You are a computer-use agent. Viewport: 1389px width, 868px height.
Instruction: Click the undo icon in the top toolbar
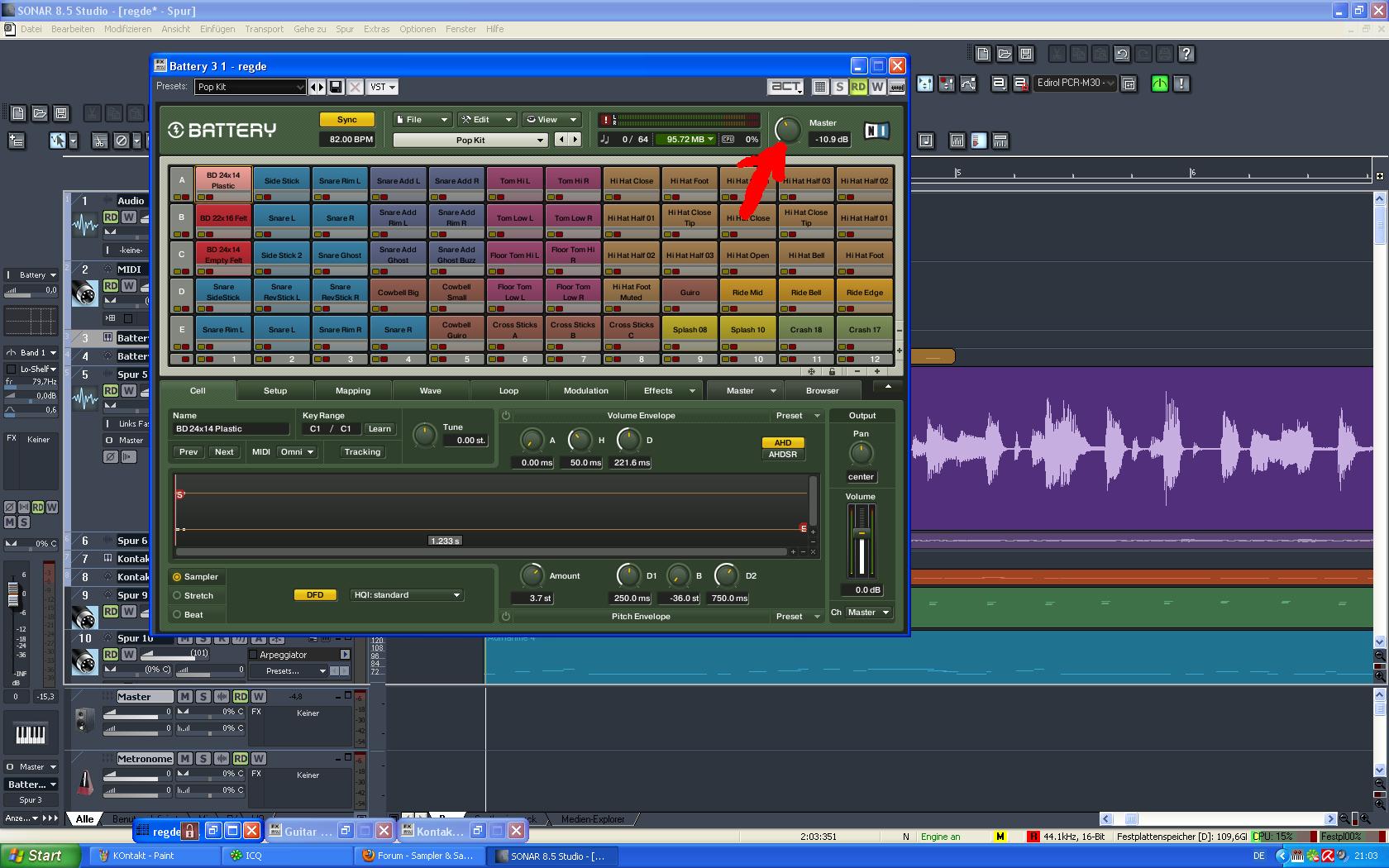tap(1122, 55)
